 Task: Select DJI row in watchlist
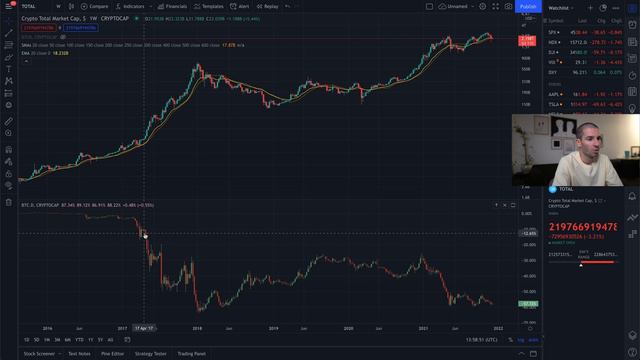584,52
